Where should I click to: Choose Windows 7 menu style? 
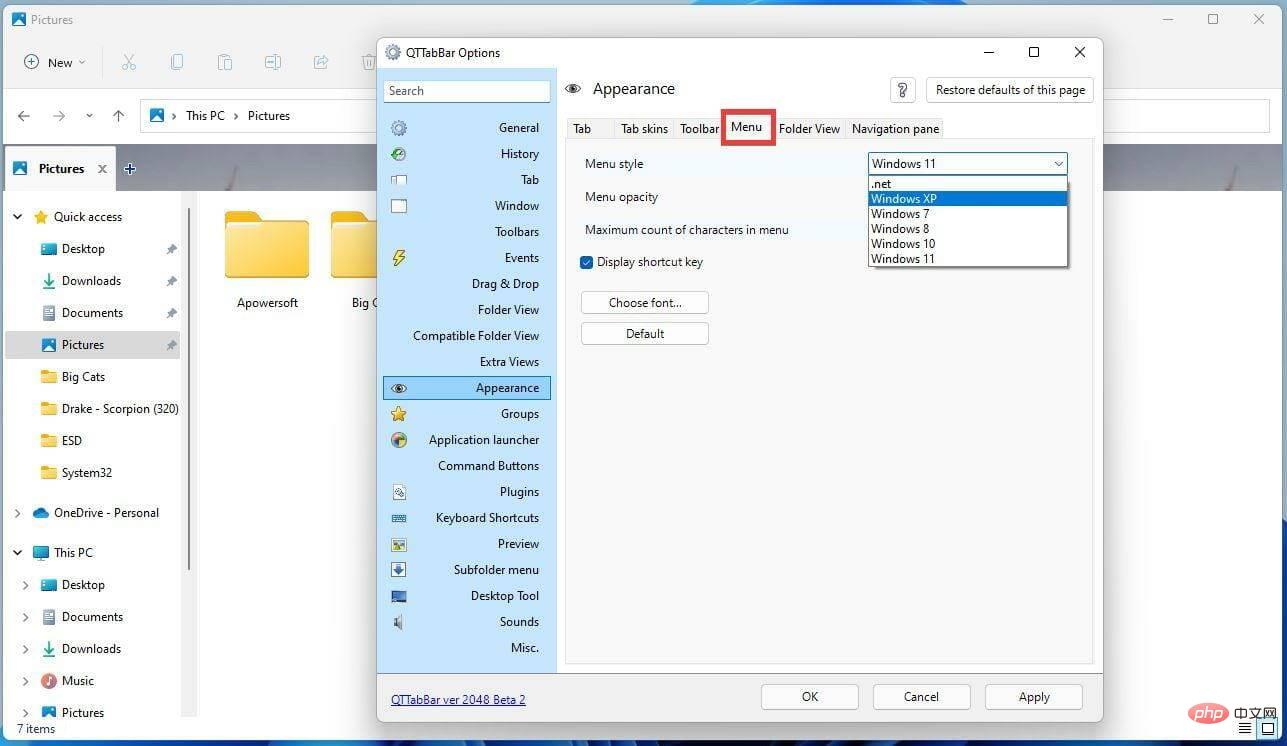(x=967, y=214)
